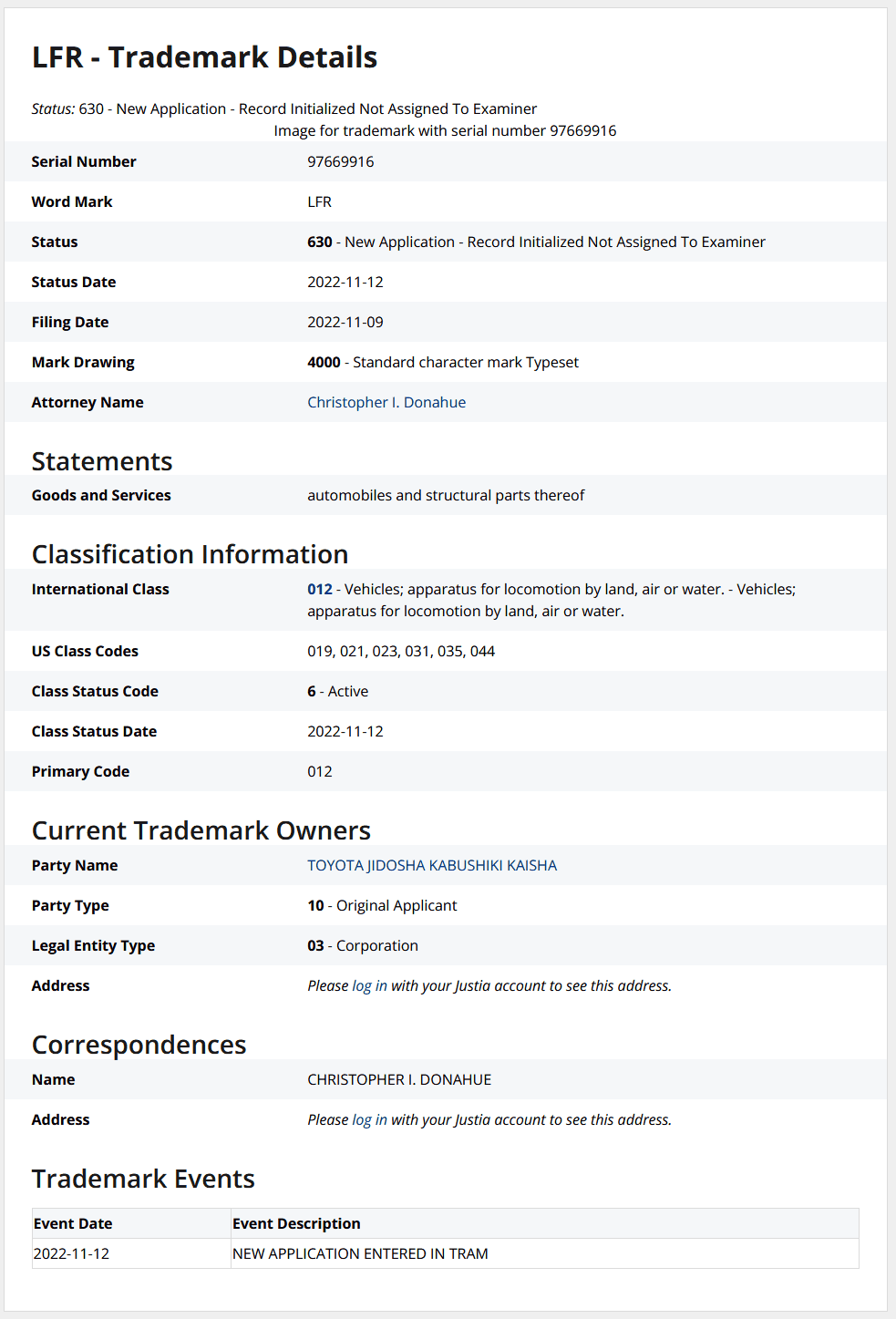
Task: Click Class Status Date value
Action: [x=345, y=731]
